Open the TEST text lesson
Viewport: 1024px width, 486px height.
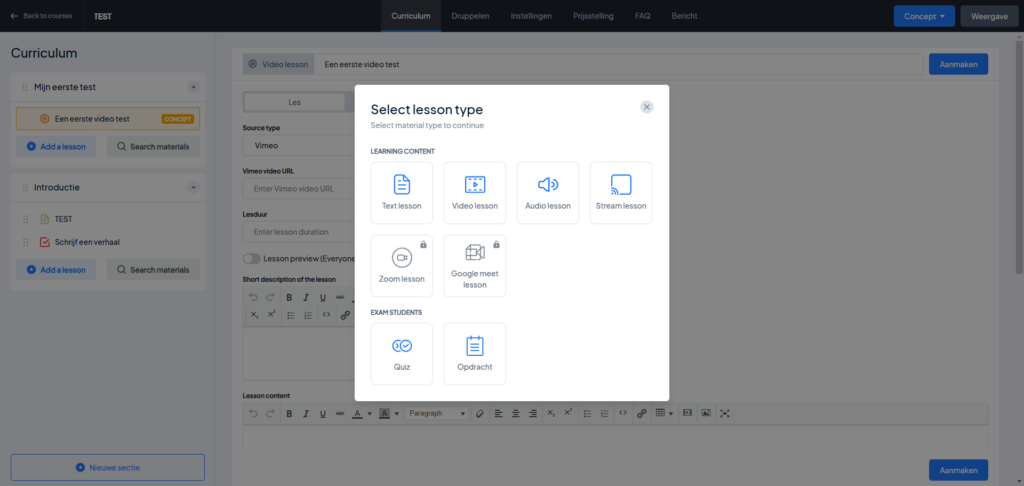pos(63,219)
